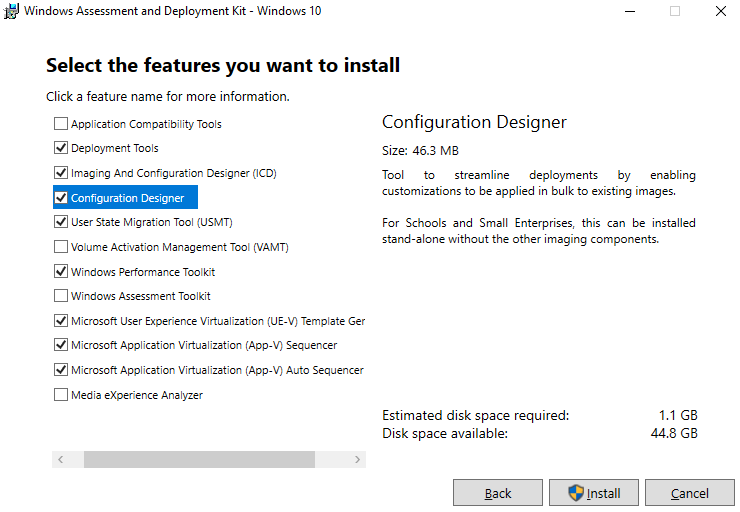Image resolution: width=740 pixels, height=512 pixels.
Task: Uncheck the Deployment Tools checkbox
Action: tap(61, 149)
